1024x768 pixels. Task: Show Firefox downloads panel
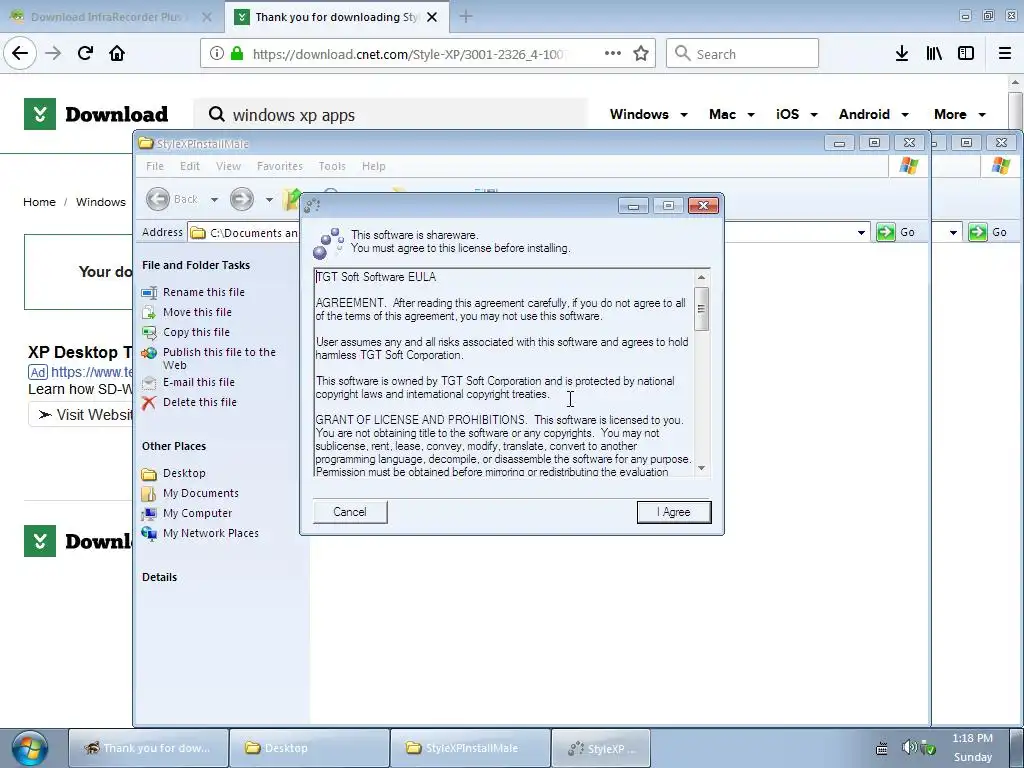tap(902, 54)
